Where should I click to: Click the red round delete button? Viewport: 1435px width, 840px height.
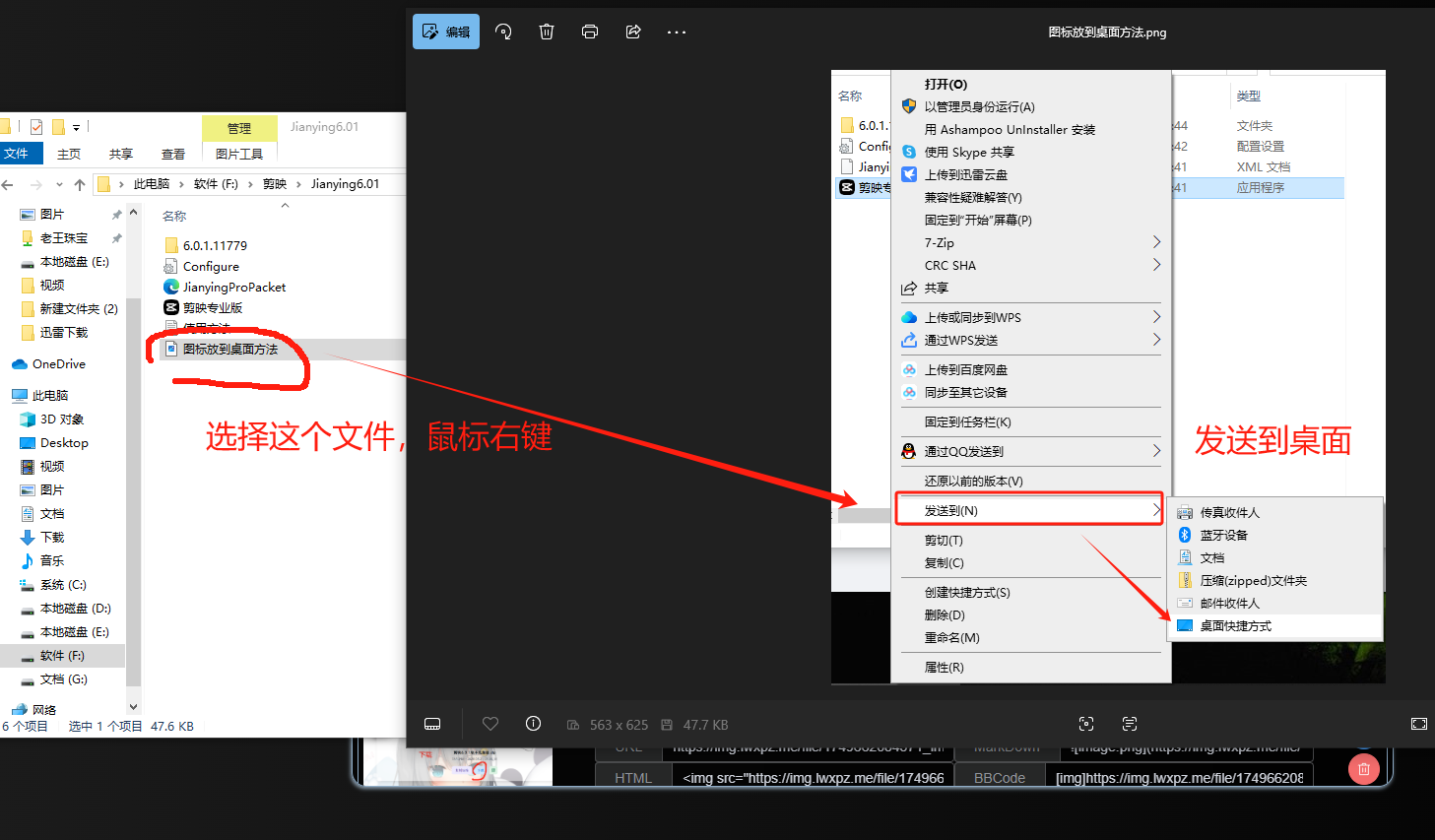click(1363, 768)
